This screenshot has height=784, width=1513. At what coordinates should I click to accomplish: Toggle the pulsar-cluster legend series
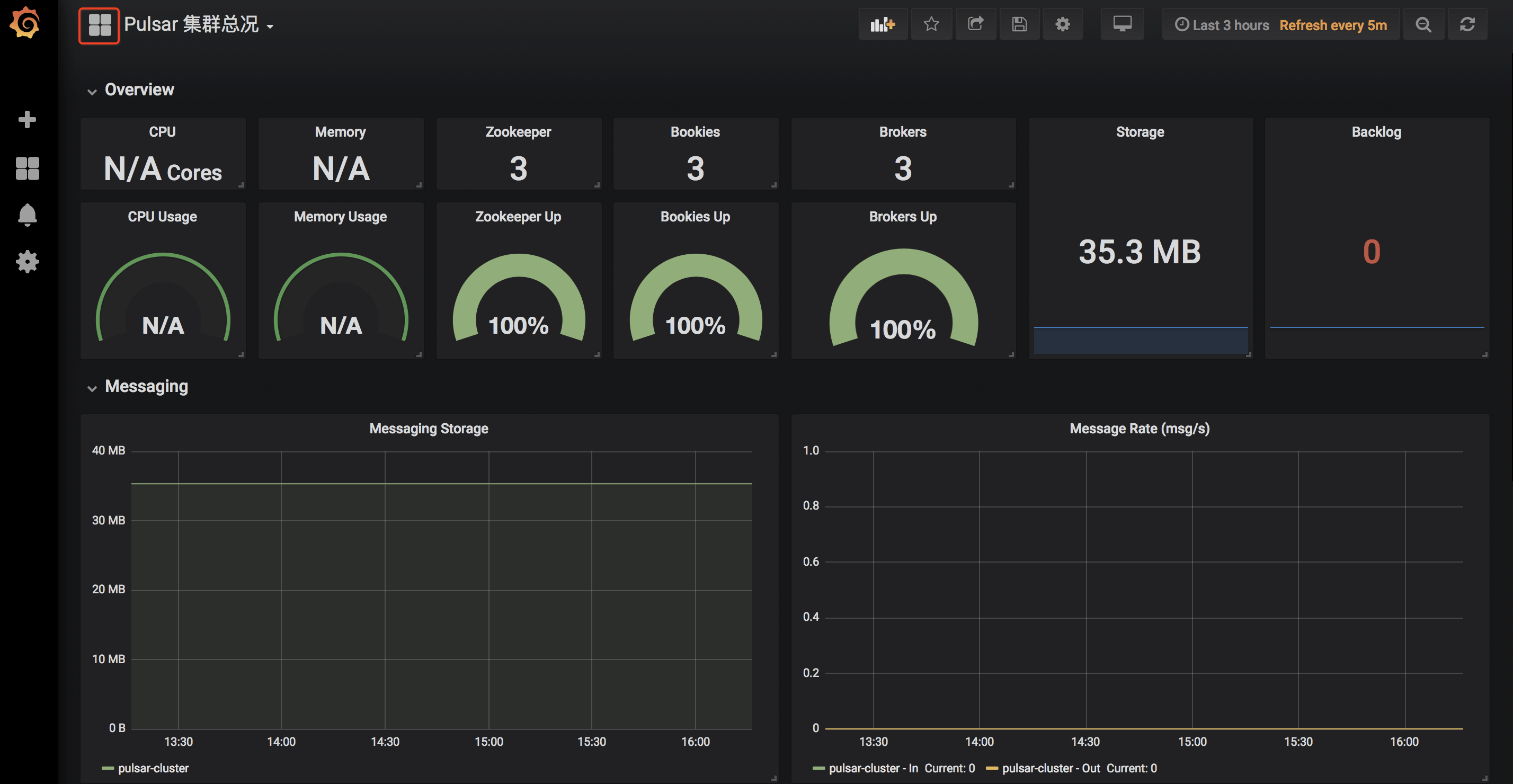click(x=153, y=768)
